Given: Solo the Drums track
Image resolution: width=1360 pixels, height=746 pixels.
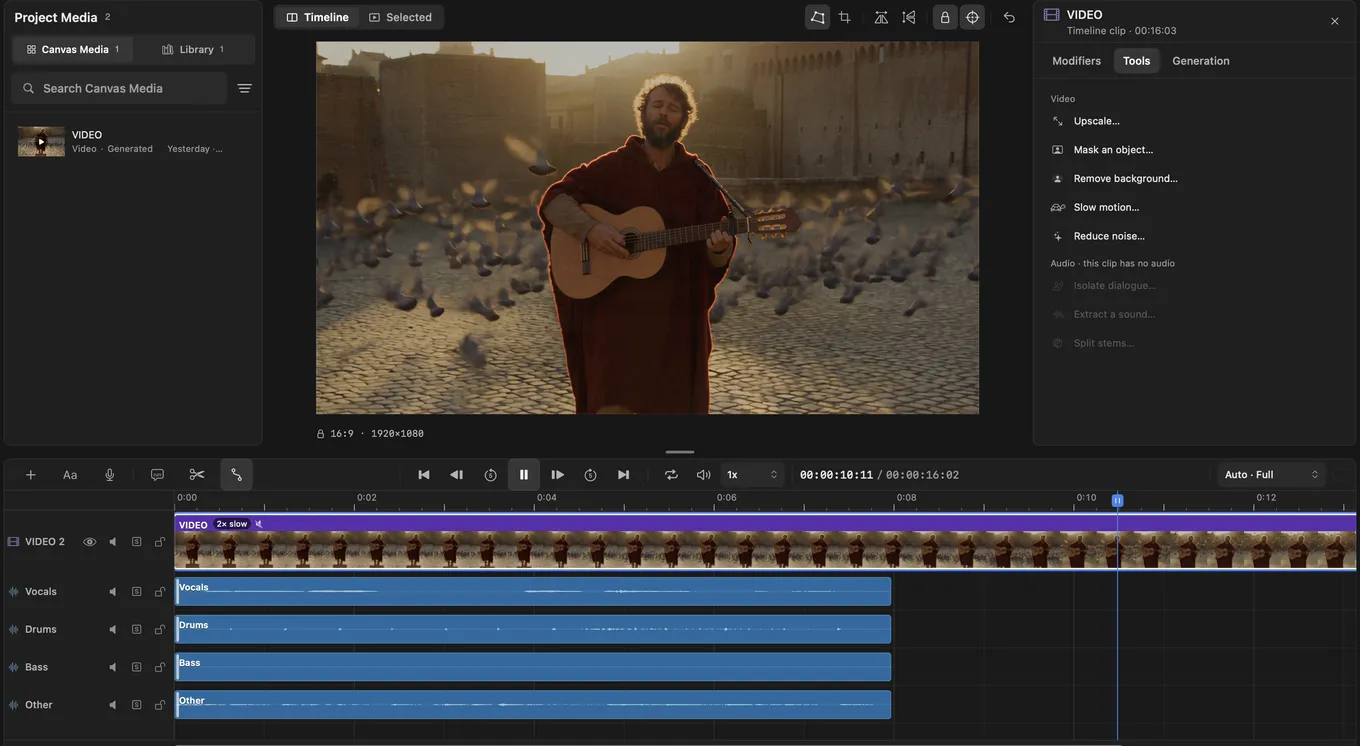Looking at the screenshot, I should (x=137, y=630).
